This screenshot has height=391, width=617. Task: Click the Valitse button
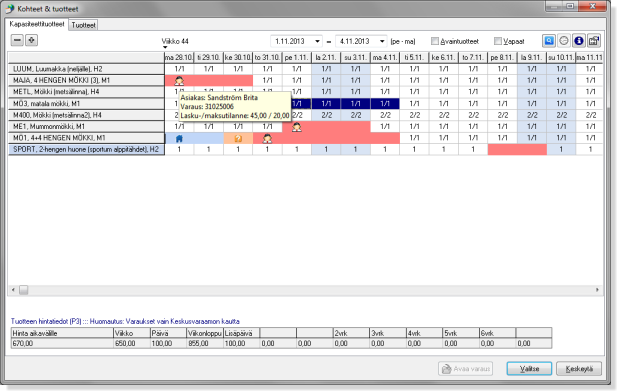tap(529, 369)
